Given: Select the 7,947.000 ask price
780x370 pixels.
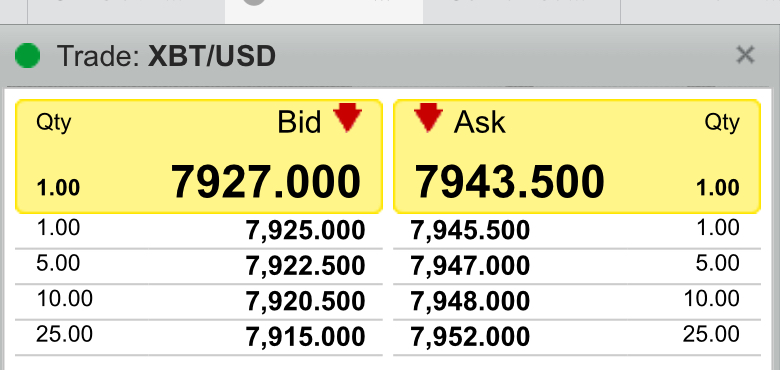Looking at the screenshot, I should tap(470, 267).
